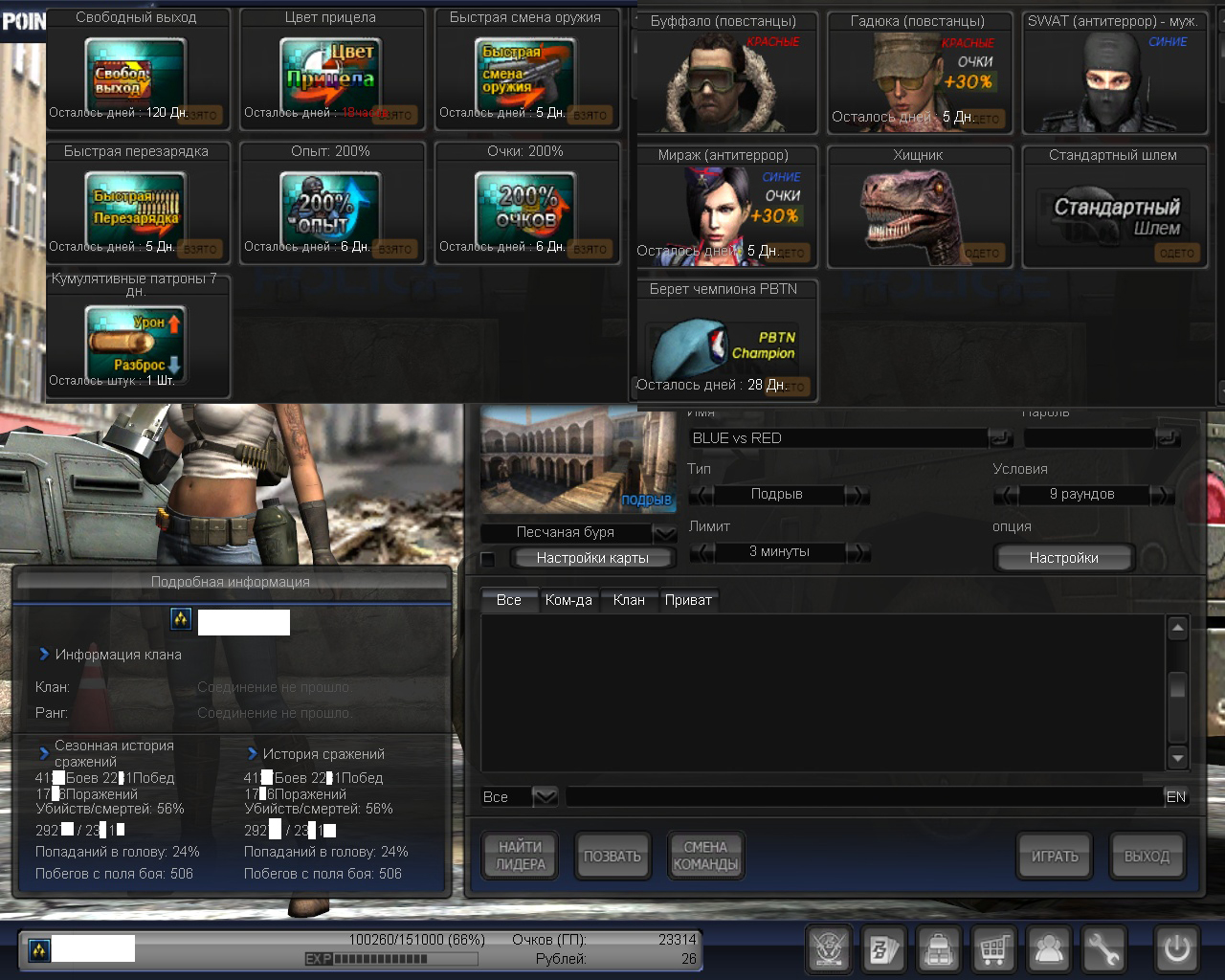Open the shop cart icon
Screen dimensions: 1225x980
coord(994,949)
